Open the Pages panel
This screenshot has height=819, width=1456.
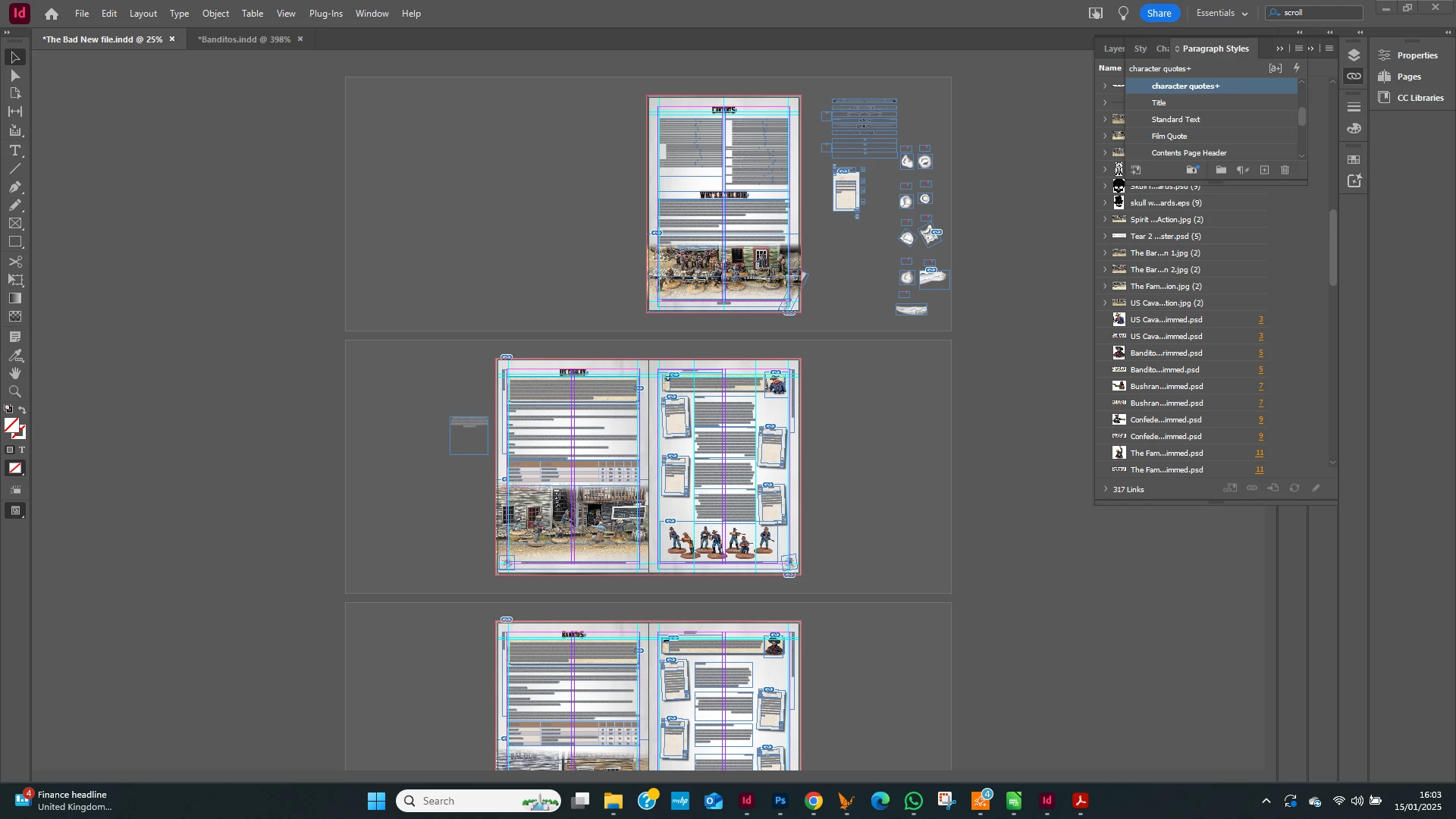coord(1408,77)
